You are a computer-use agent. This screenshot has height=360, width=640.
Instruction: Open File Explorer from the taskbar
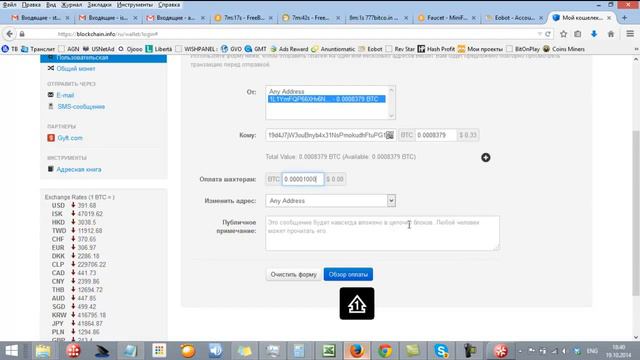pyautogui.click(x=43, y=351)
